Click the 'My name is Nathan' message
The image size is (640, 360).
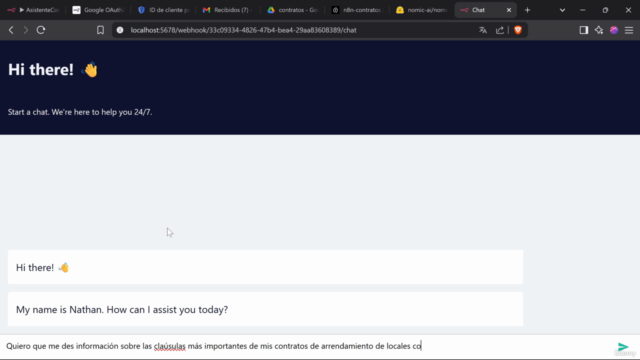[265, 309]
